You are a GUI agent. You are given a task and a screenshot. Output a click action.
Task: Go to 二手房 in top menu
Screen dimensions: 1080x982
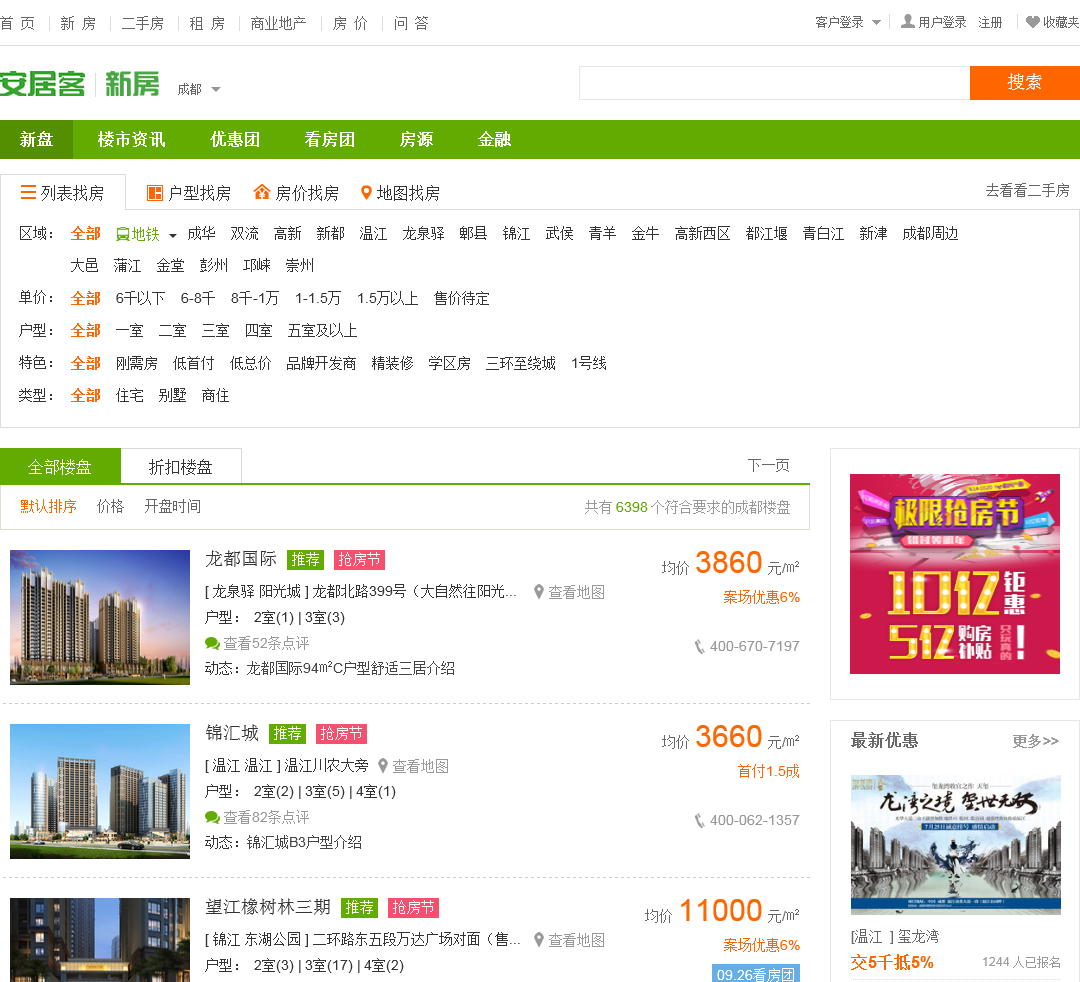(143, 23)
